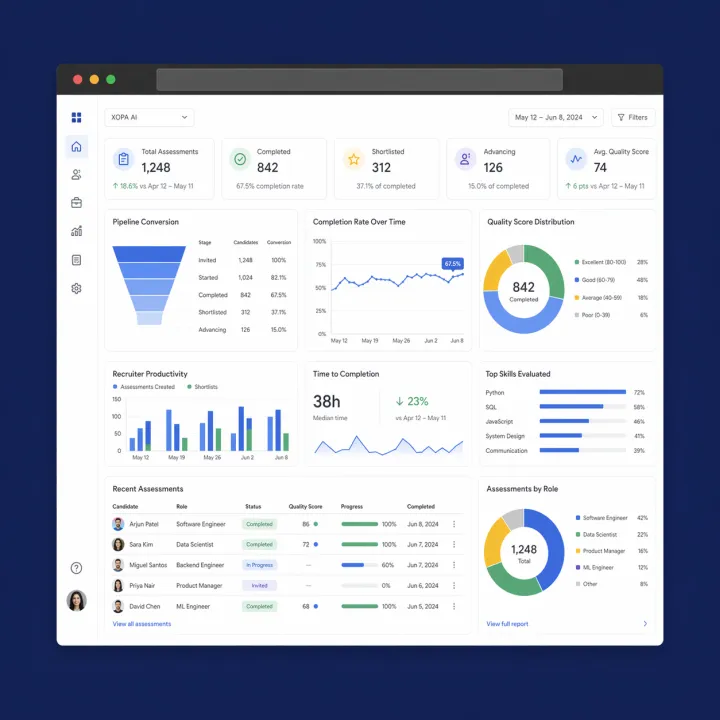Open the Candidates people icon in sidebar

coord(76,174)
